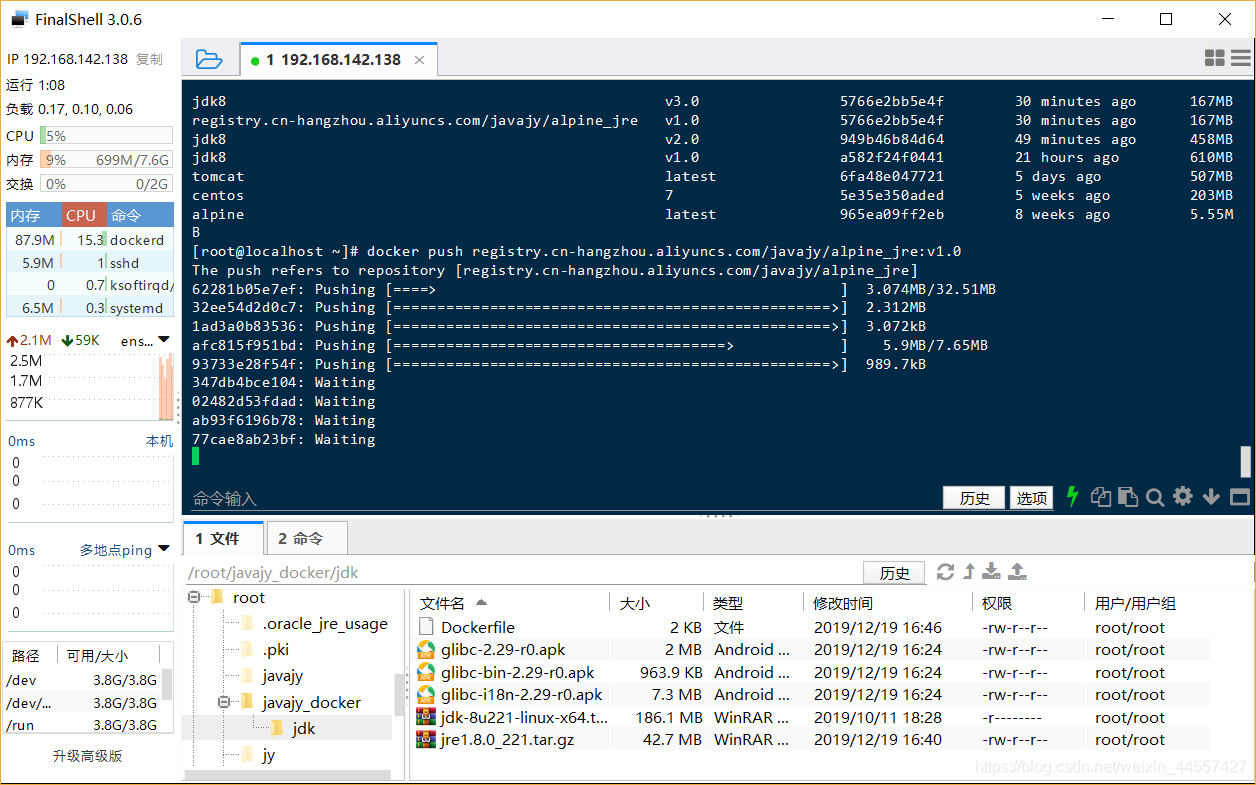Select the javajy folder in tree
1256x785 pixels.
pos(271,676)
